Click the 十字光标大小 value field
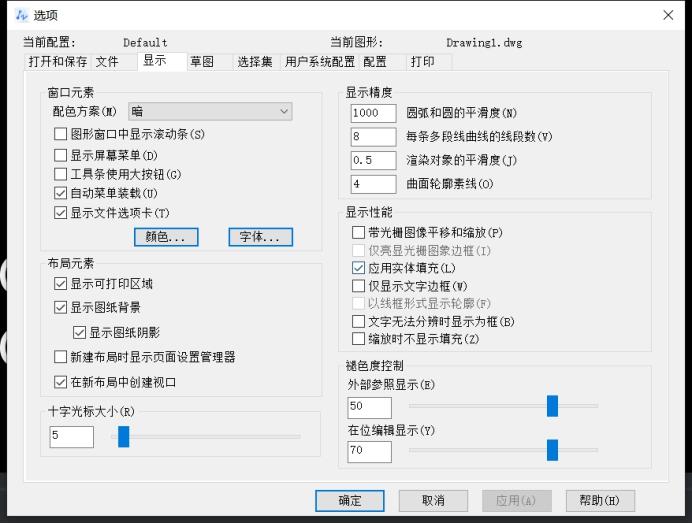The width and height of the screenshot is (692, 524). coord(71,437)
